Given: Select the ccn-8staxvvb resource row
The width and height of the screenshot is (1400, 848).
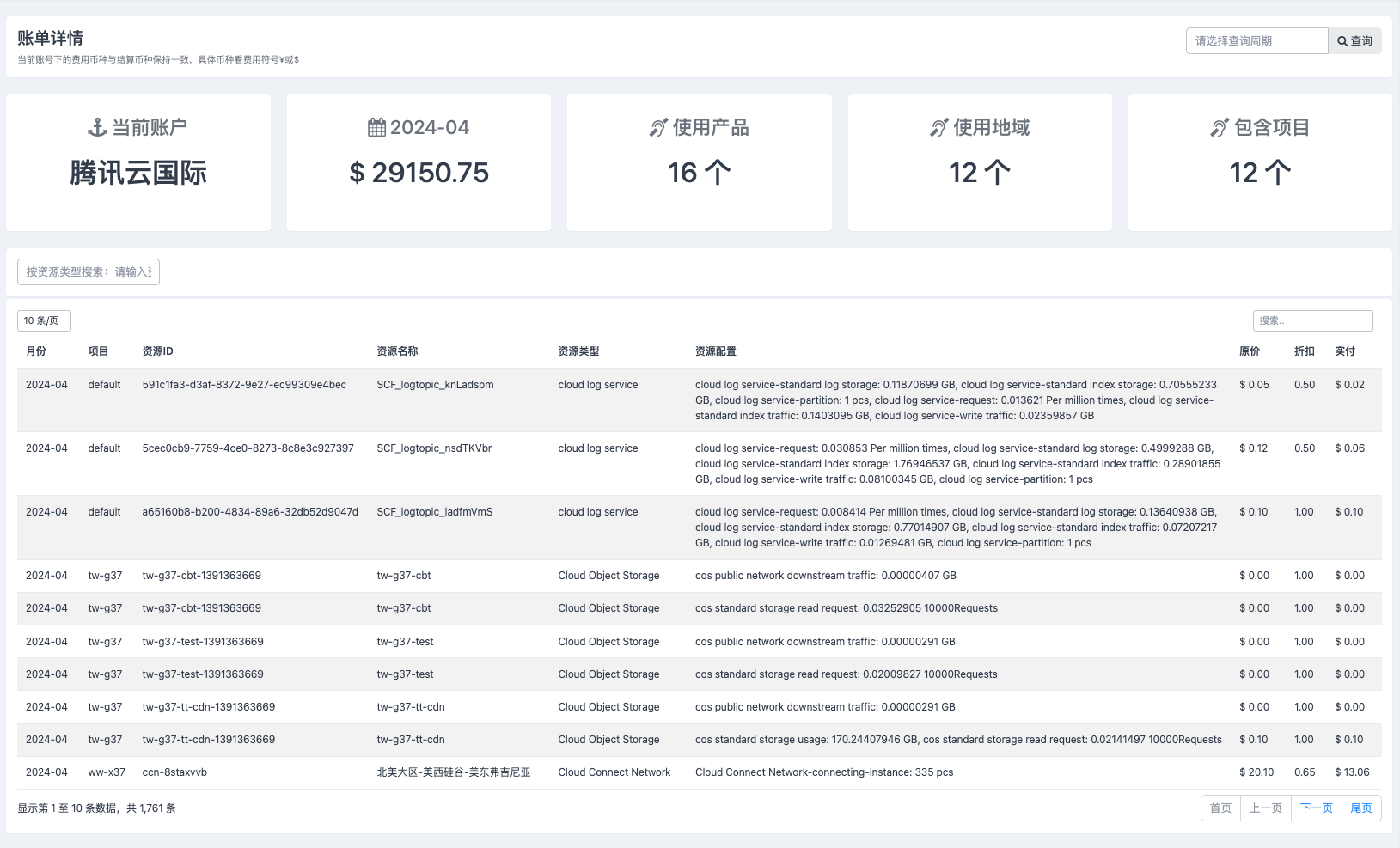Looking at the screenshot, I should click(x=174, y=772).
